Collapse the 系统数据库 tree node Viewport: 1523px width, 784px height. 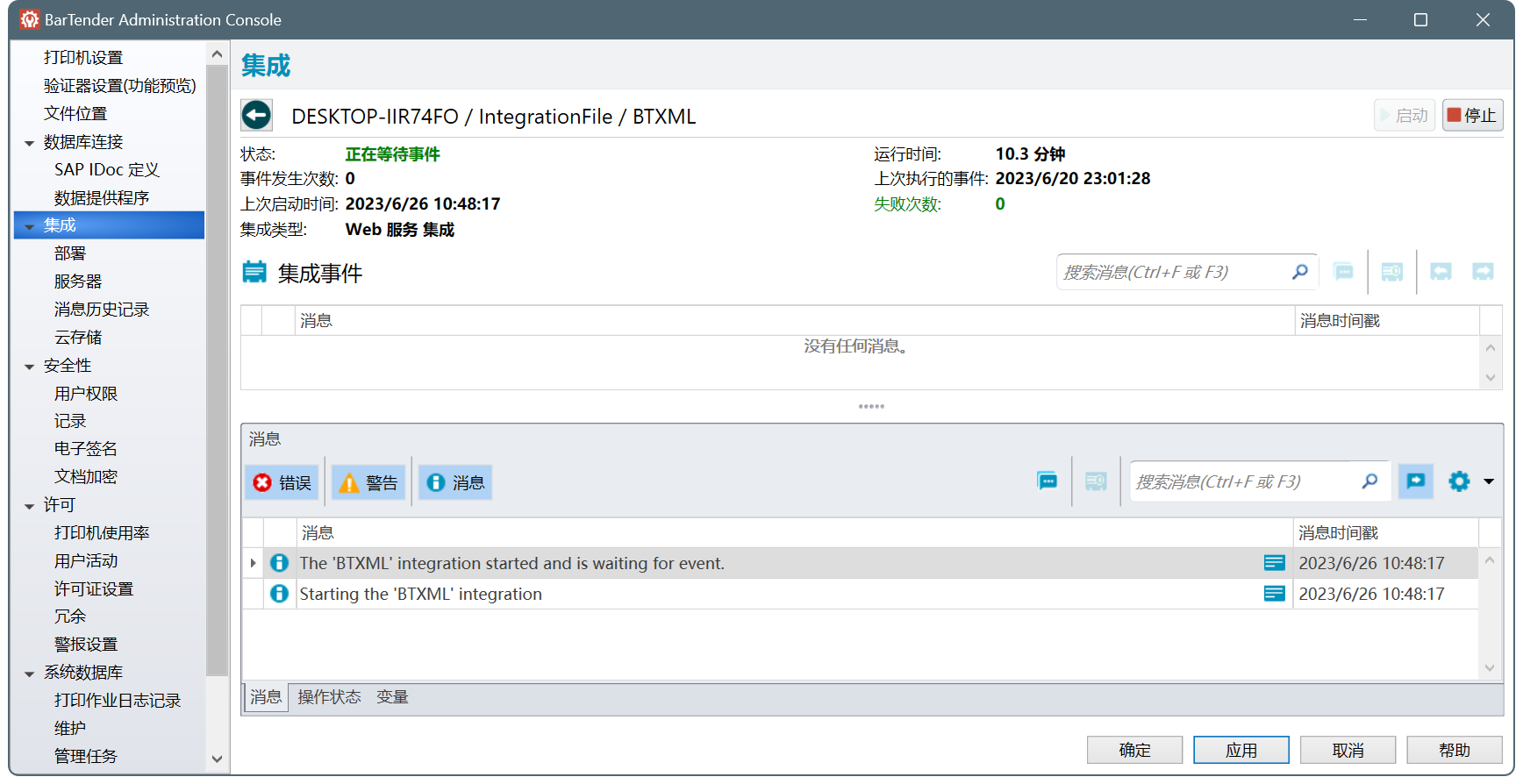pyautogui.click(x=30, y=674)
